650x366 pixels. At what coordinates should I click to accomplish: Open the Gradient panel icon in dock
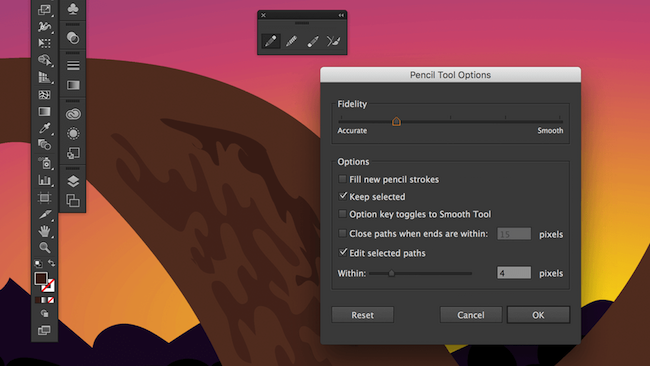click(73, 85)
